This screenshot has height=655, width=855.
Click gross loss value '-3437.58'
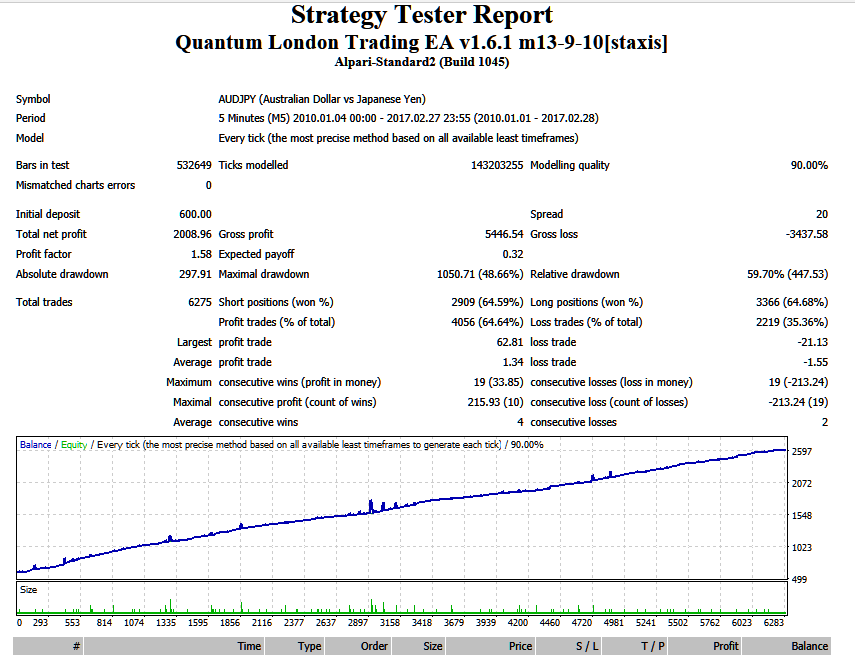click(806, 234)
